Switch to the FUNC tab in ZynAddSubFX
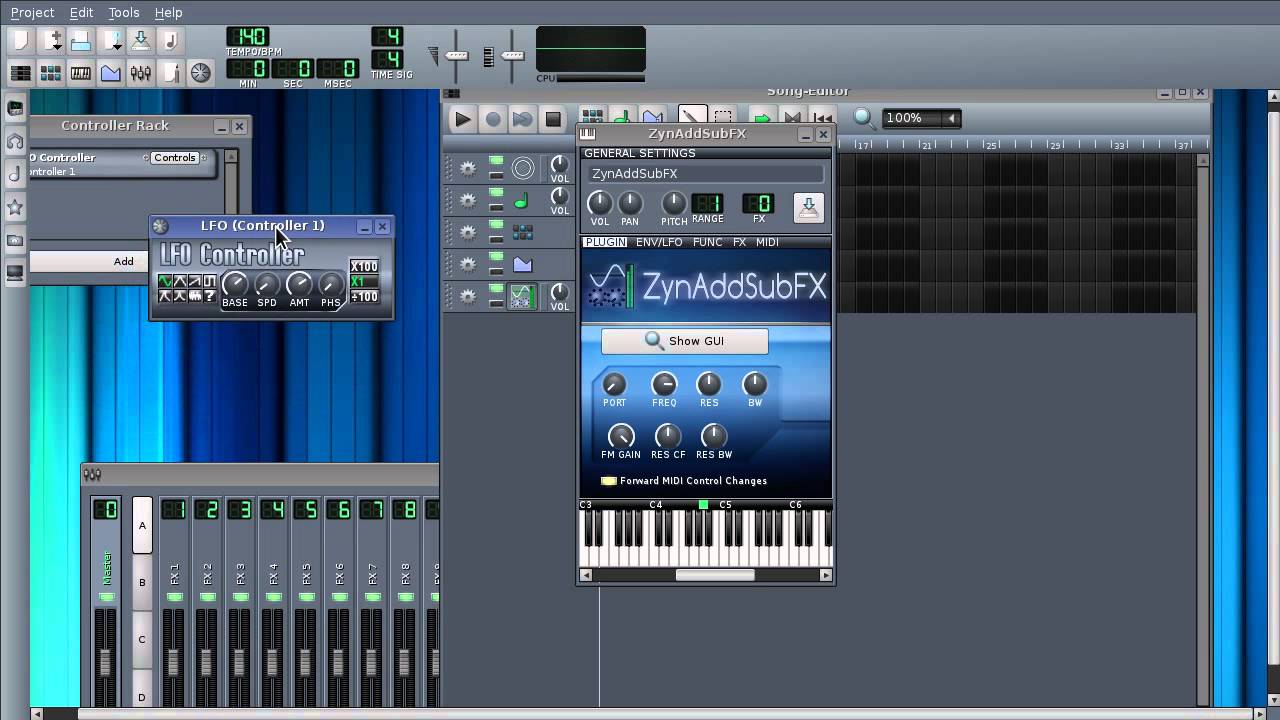 [x=708, y=242]
